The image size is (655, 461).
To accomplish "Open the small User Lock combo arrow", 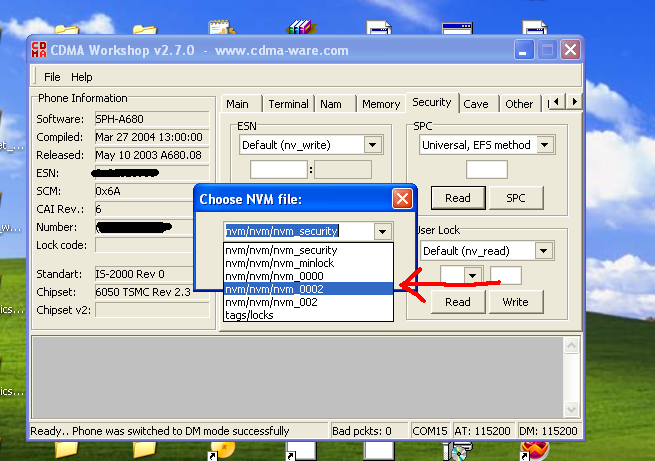I will (472, 276).
